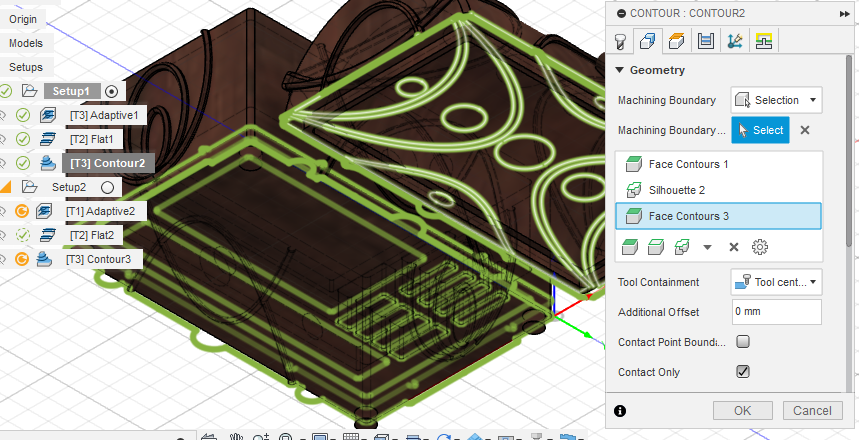This screenshot has width=859, height=440.
Task: Select the Models browser item
Action: (x=26, y=43)
